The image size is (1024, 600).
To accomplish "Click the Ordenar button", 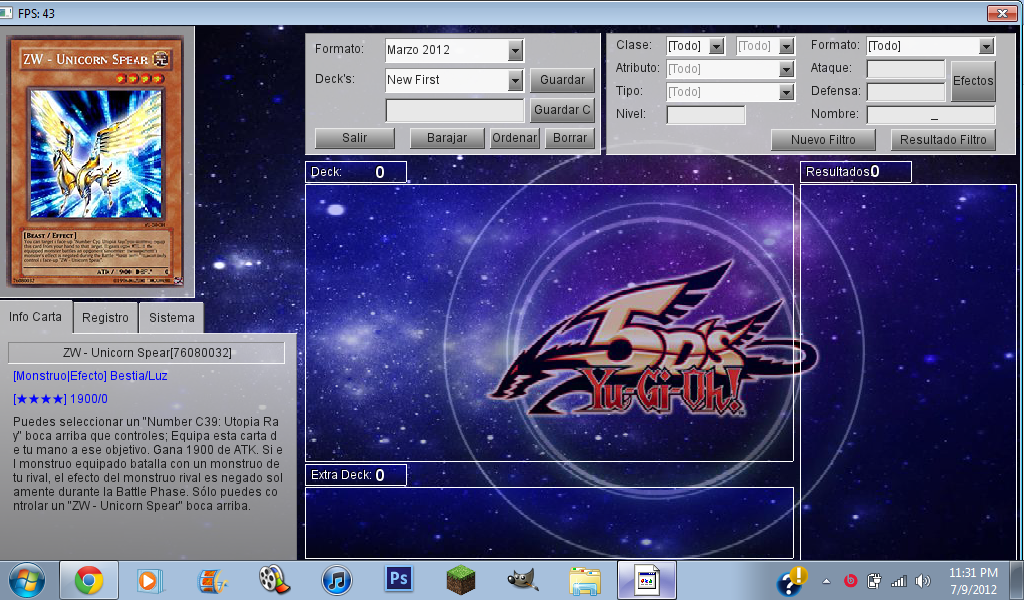I will (x=515, y=138).
